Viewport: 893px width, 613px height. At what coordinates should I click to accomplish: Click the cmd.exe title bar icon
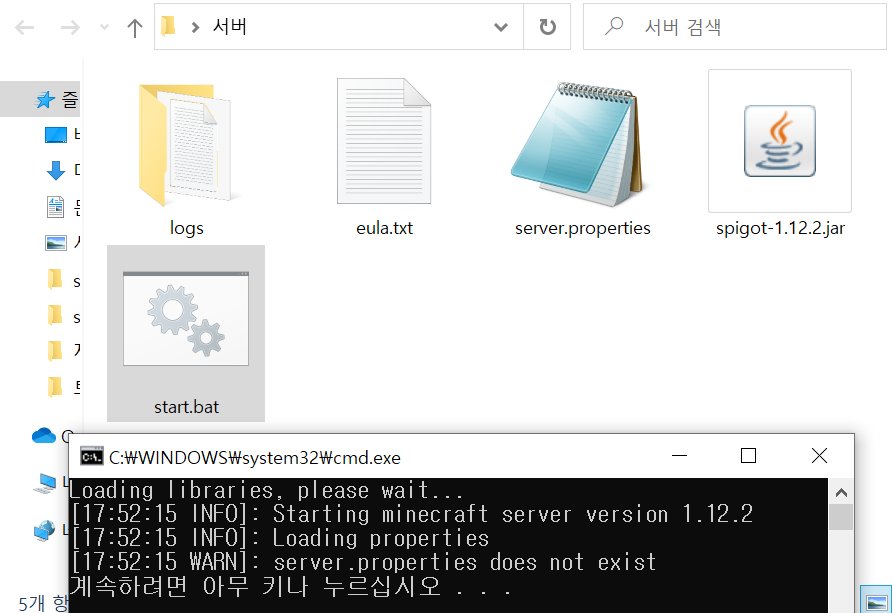(92, 456)
